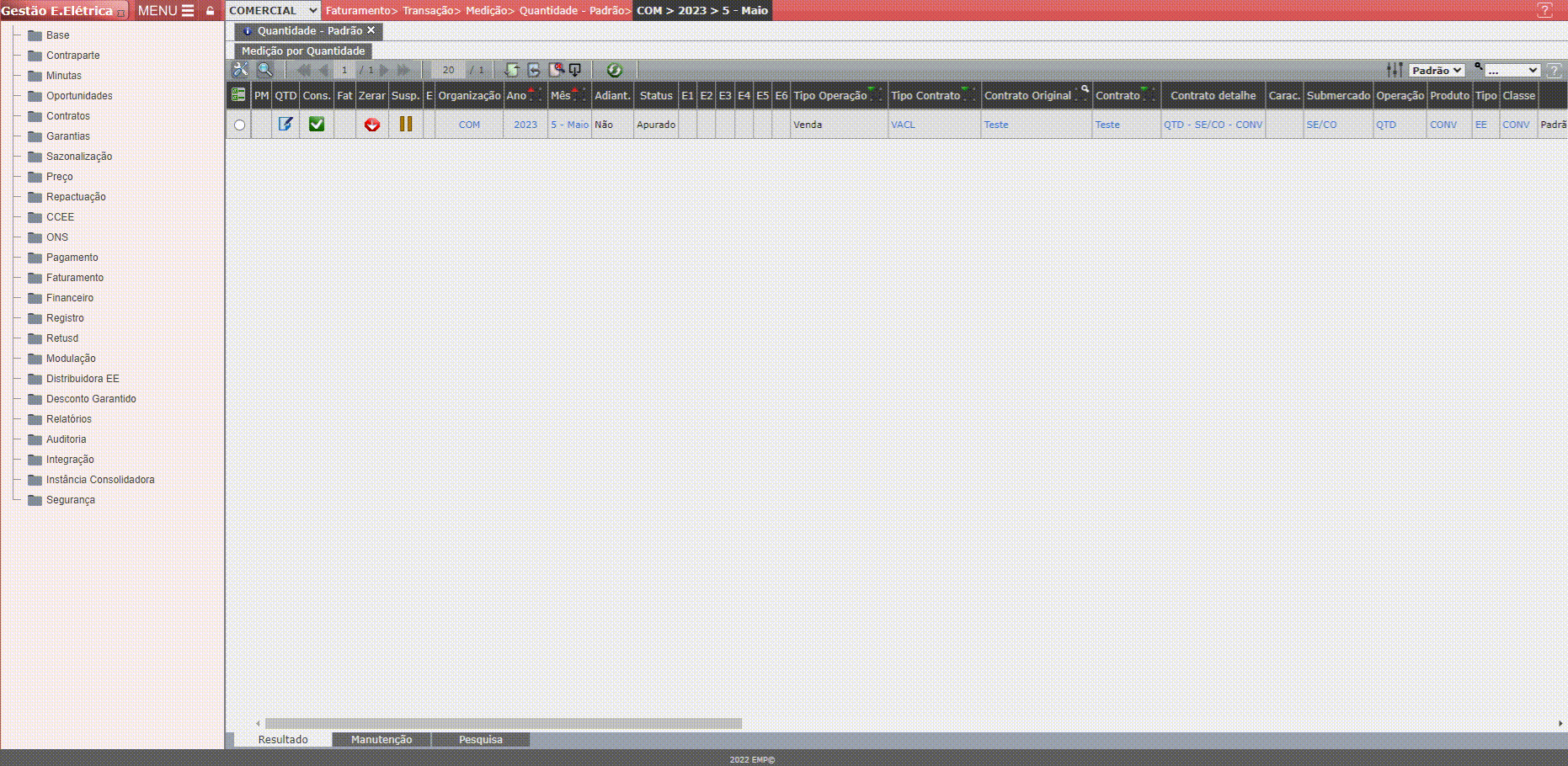Click the download export icon in toolbar
The width and height of the screenshot is (1568, 766).
575,70
